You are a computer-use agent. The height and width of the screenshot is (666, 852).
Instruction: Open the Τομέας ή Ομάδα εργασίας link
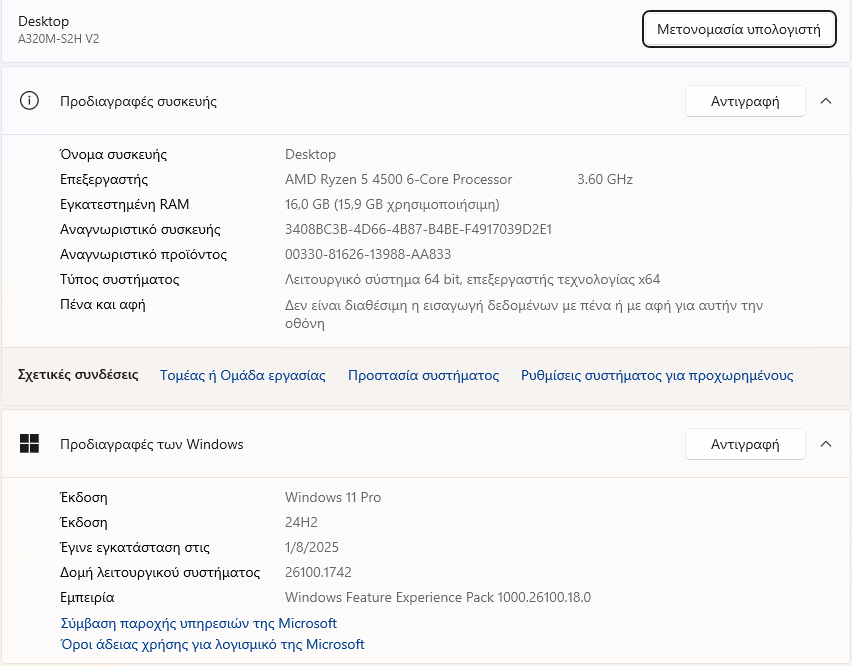tap(242, 375)
